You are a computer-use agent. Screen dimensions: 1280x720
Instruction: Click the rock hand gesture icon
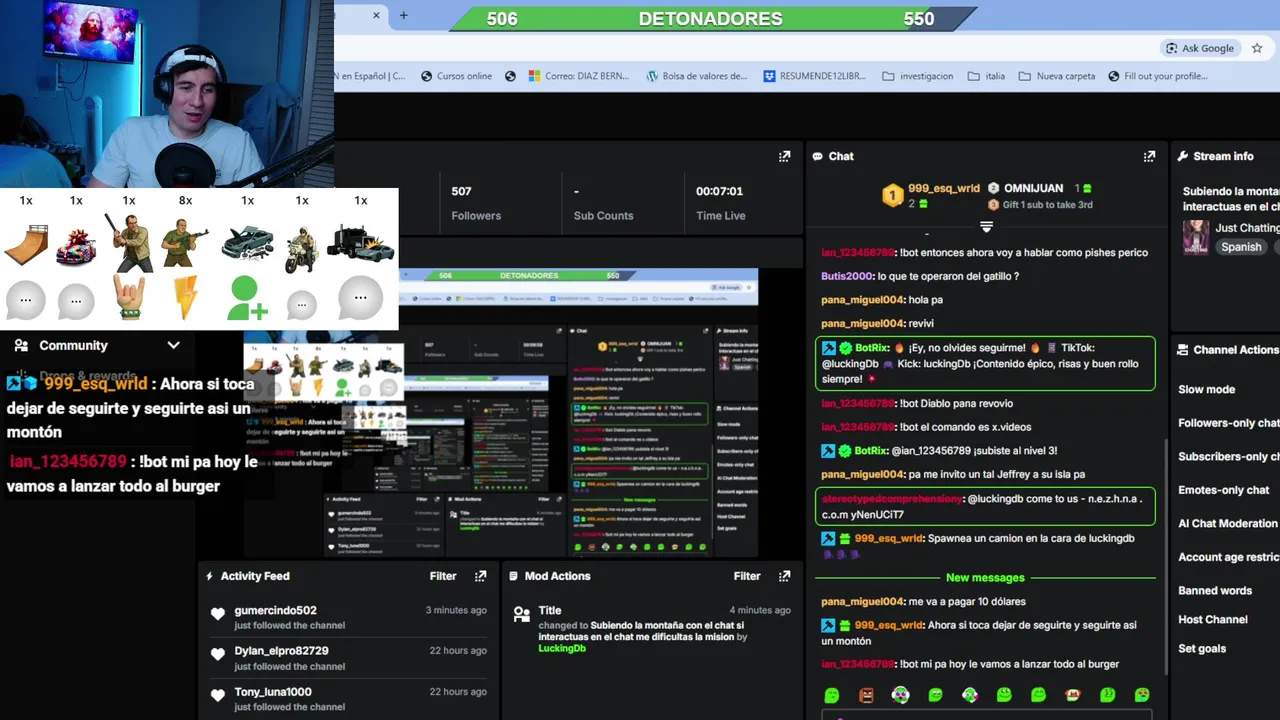click(129, 299)
